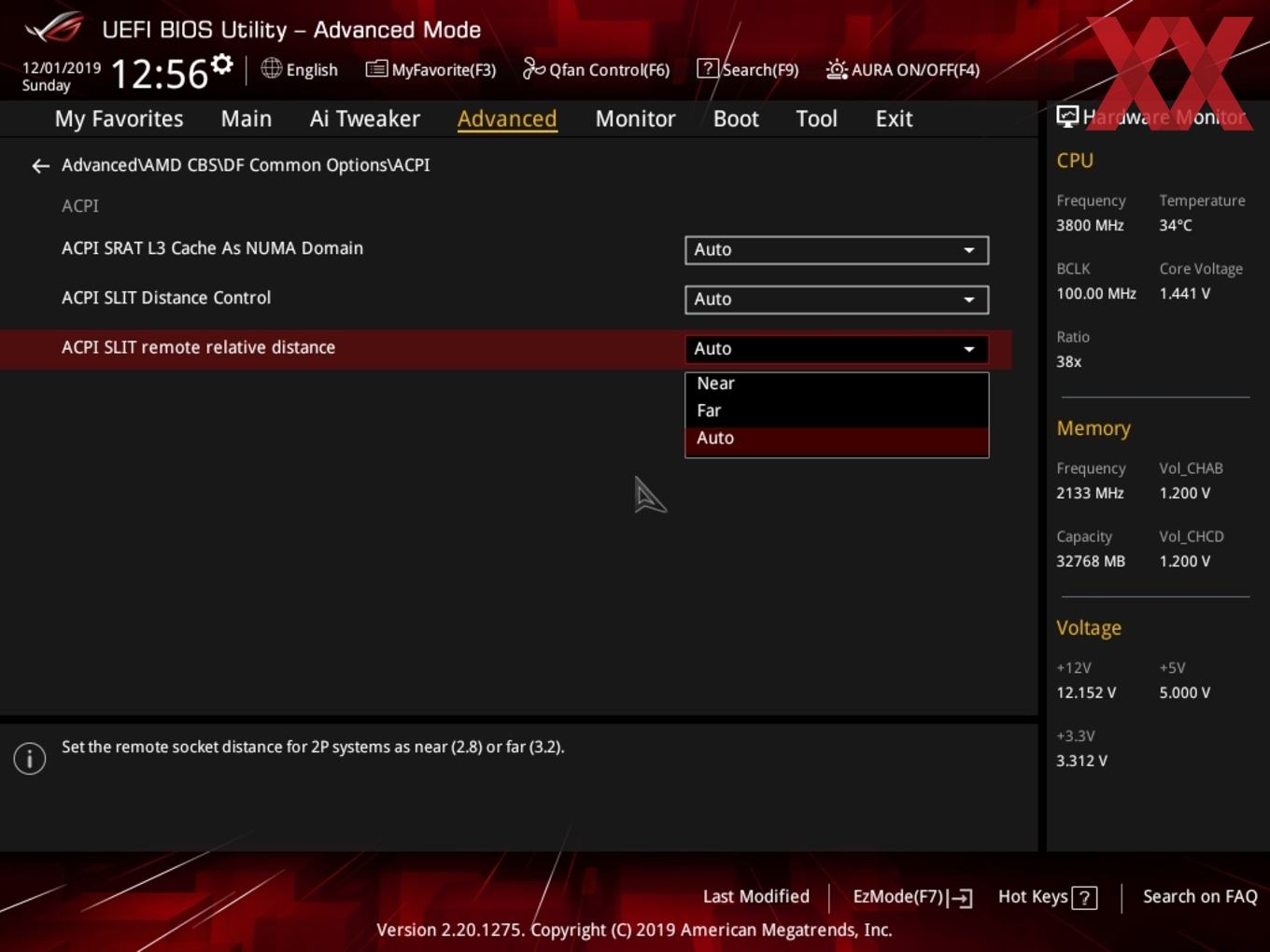Open Search on FAQ link
The width and height of the screenshot is (1270, 952).
pyautogui.click(x=1200, y=897)
